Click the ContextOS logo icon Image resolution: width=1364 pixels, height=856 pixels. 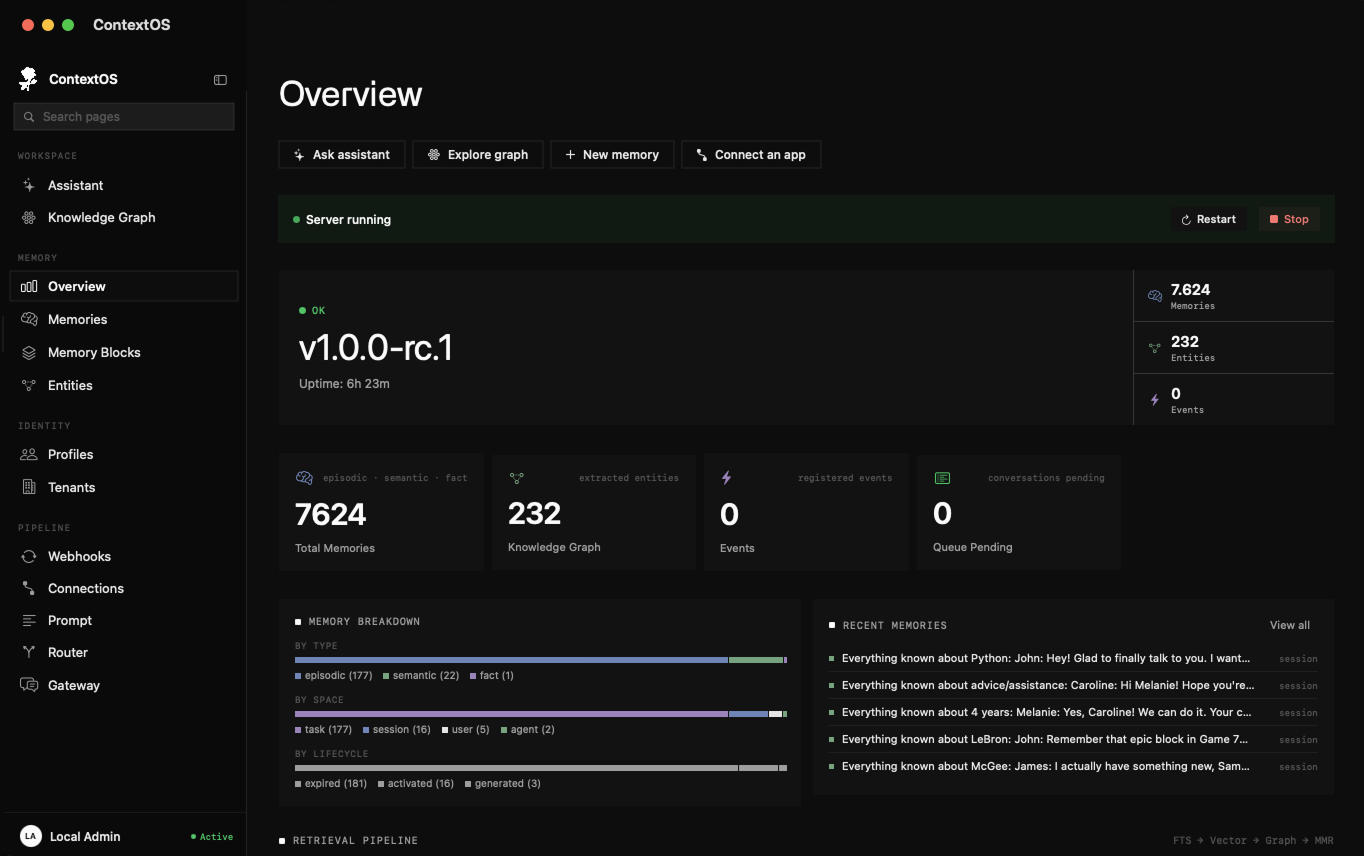(28, 79)
